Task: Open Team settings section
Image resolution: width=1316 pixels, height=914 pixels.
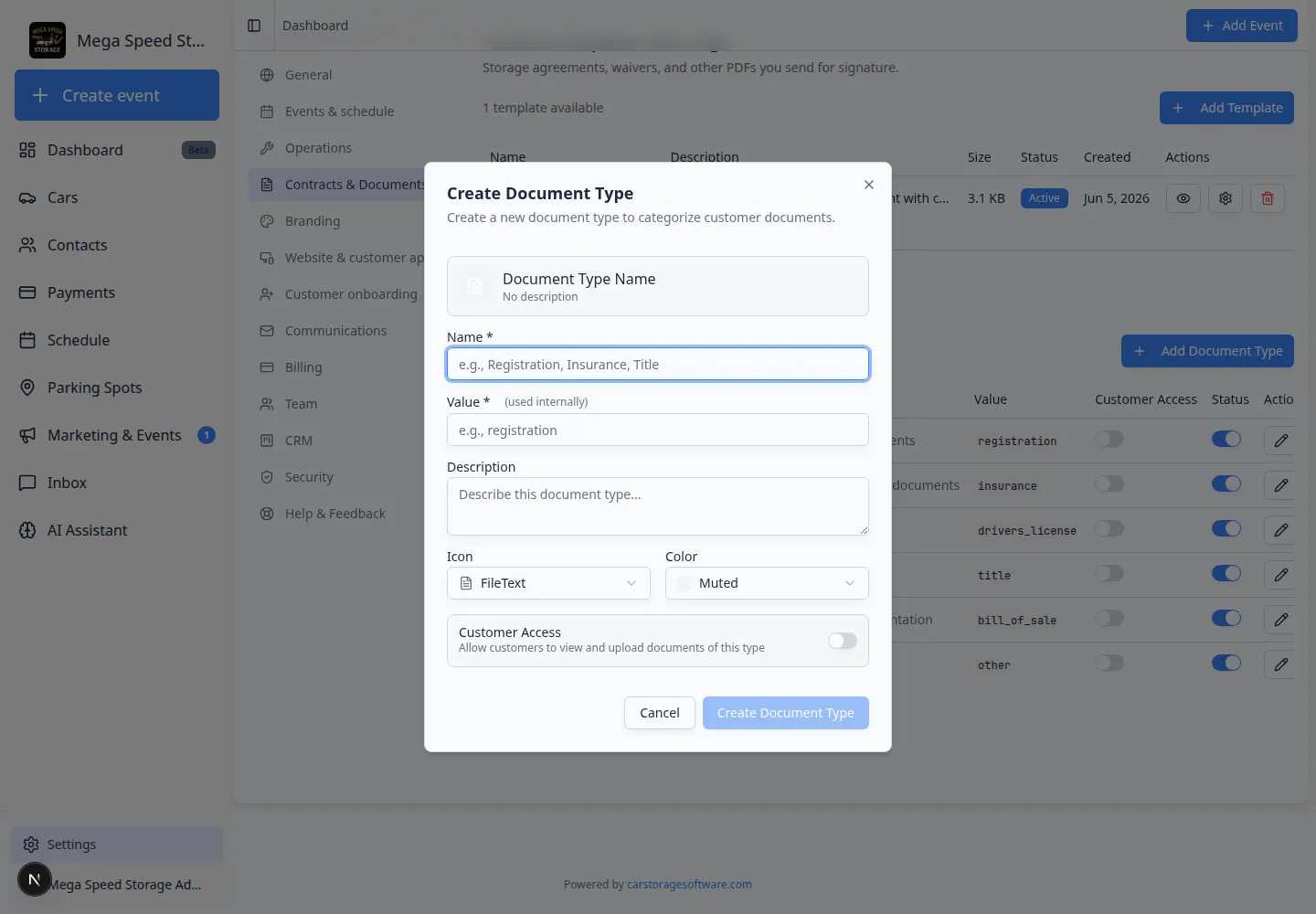Action: coord(338,404)
